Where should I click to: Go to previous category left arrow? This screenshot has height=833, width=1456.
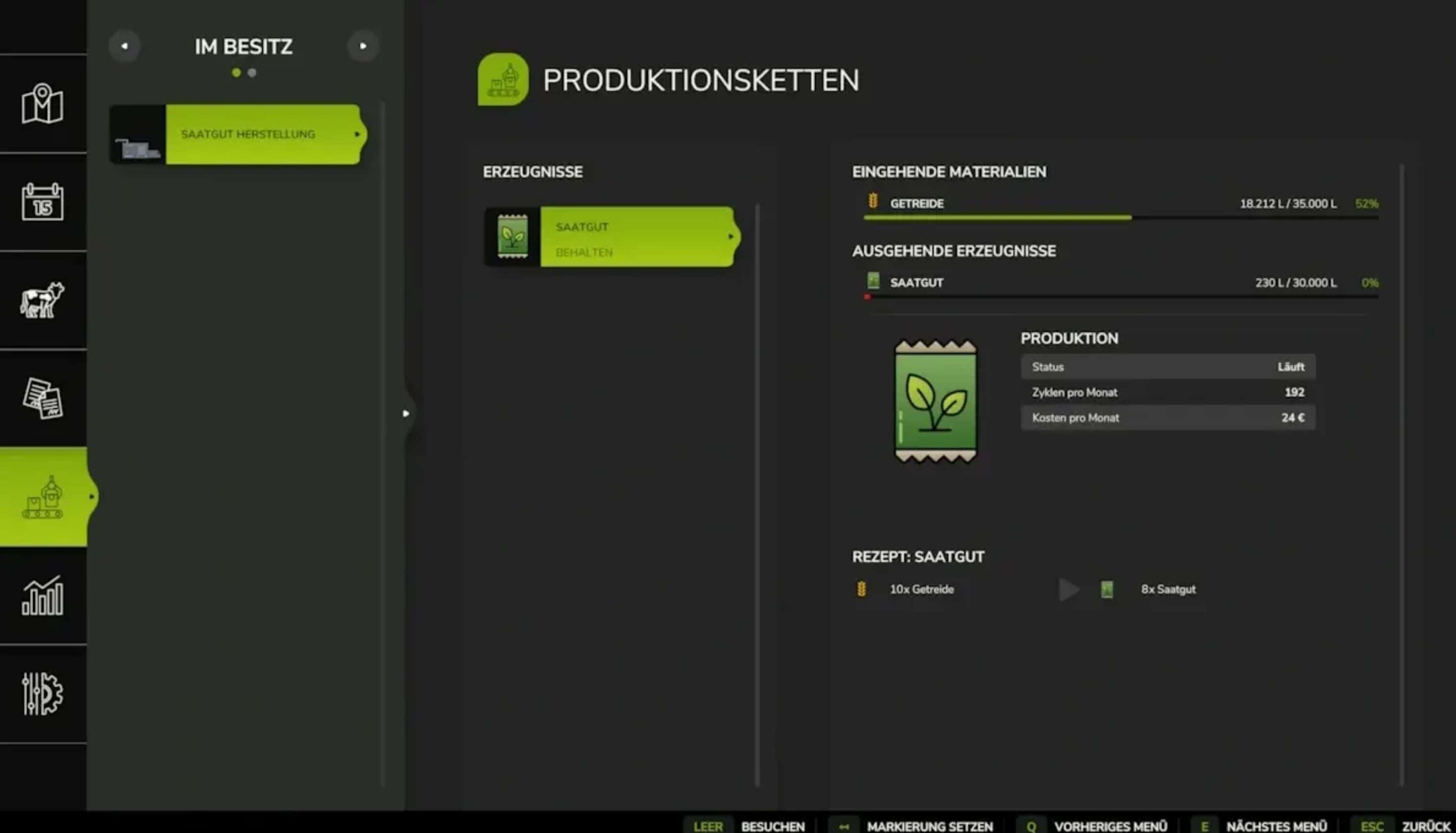coord(124,47)
